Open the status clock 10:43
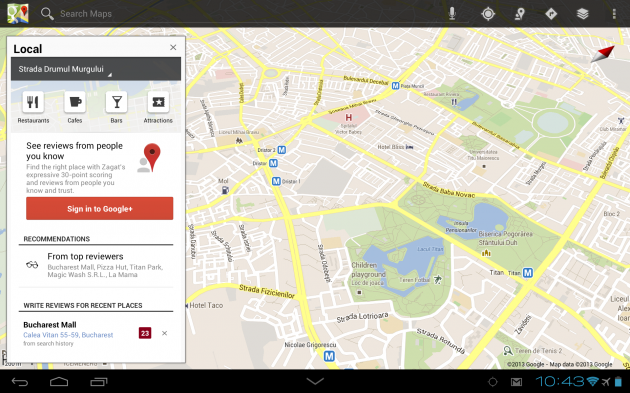Image resolution: width=630 pixels, height=393 pixels. pos(560,381)
